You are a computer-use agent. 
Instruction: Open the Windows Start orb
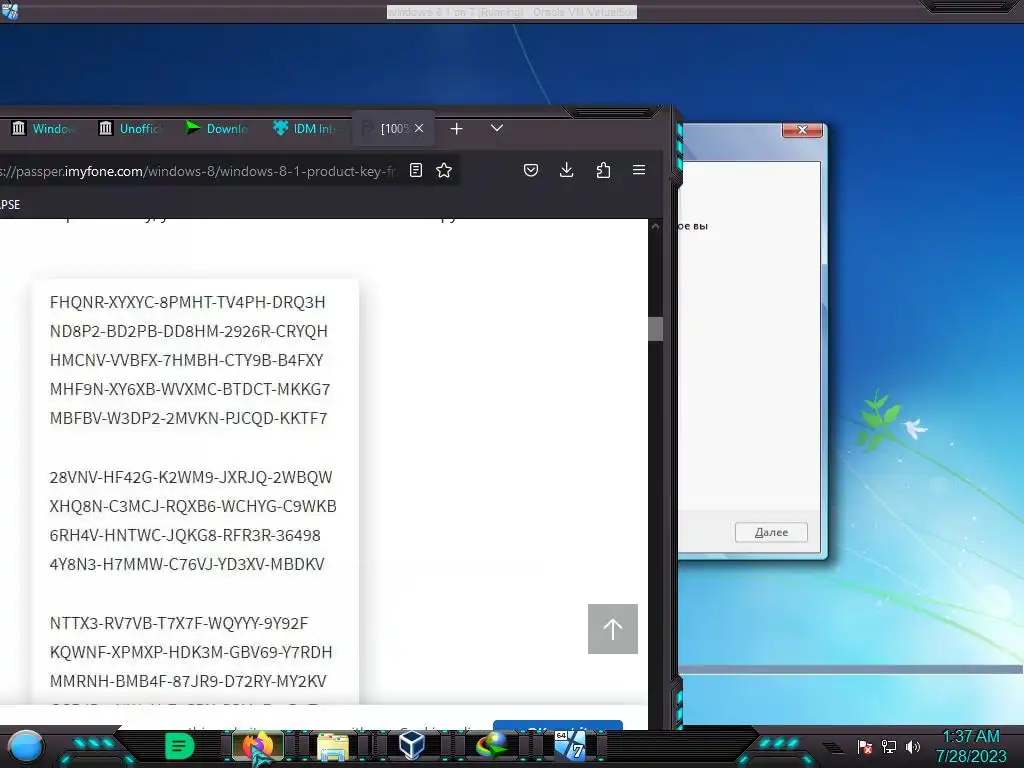coord(26,746)
